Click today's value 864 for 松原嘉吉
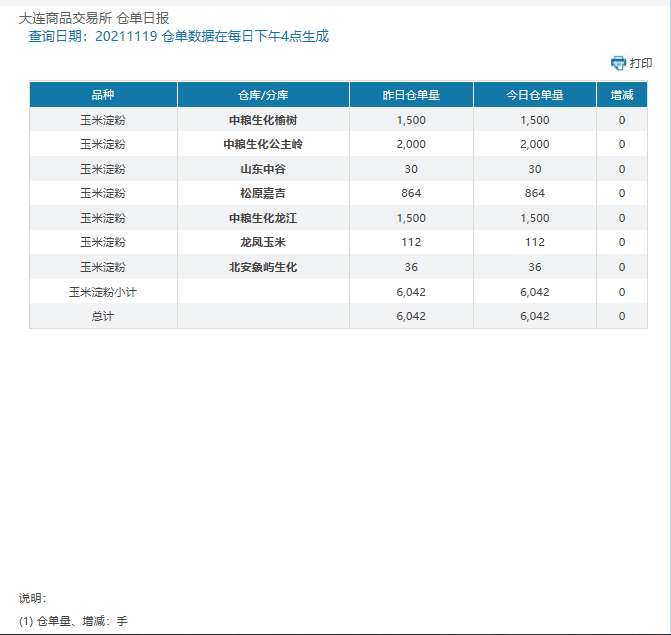Screen dimensions: 671x635 [x=535, y=193]
